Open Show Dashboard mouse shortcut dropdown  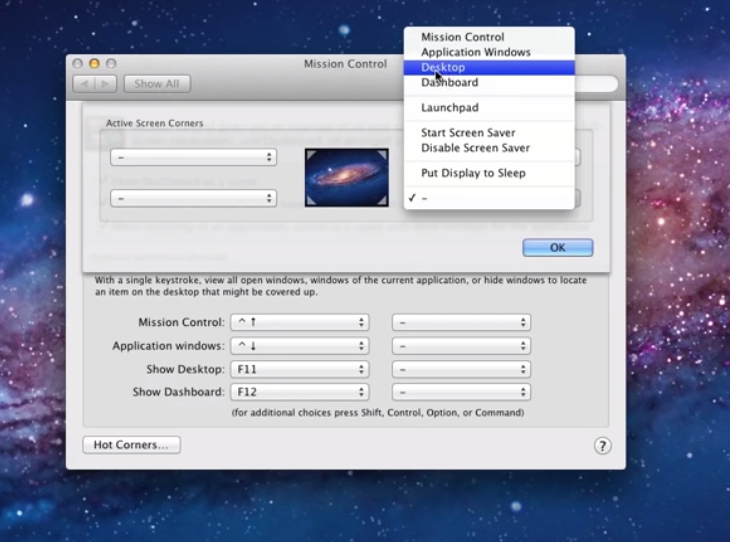click(x=461, y=392)
